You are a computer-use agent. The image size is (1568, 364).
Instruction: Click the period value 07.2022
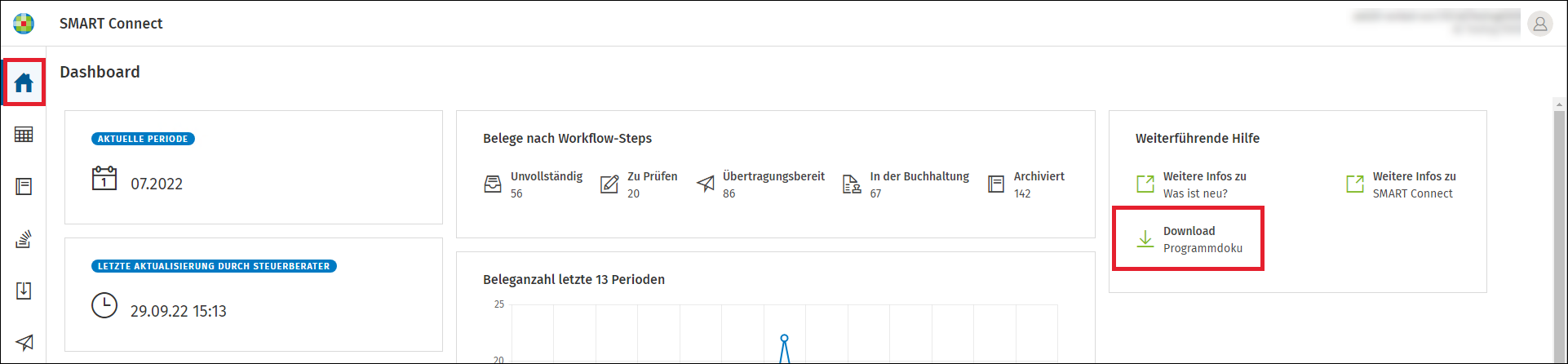(x=157, y=184)
